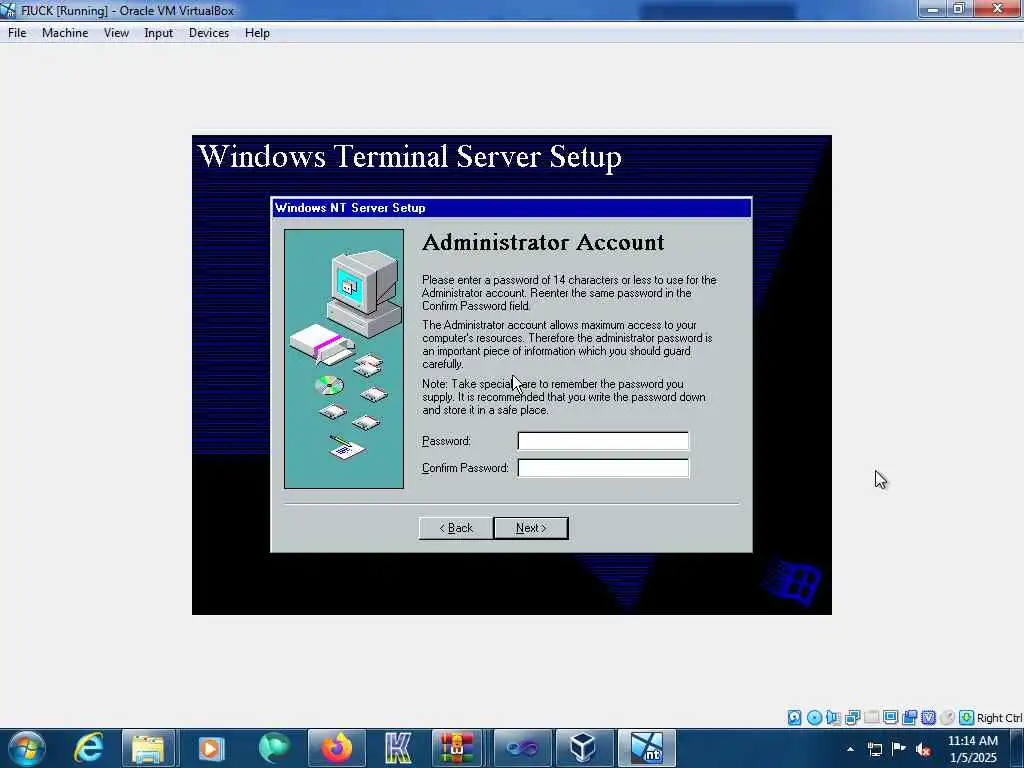Open the Machine menu
This screenshot has height=768, width=1024.
coord(65,33)
